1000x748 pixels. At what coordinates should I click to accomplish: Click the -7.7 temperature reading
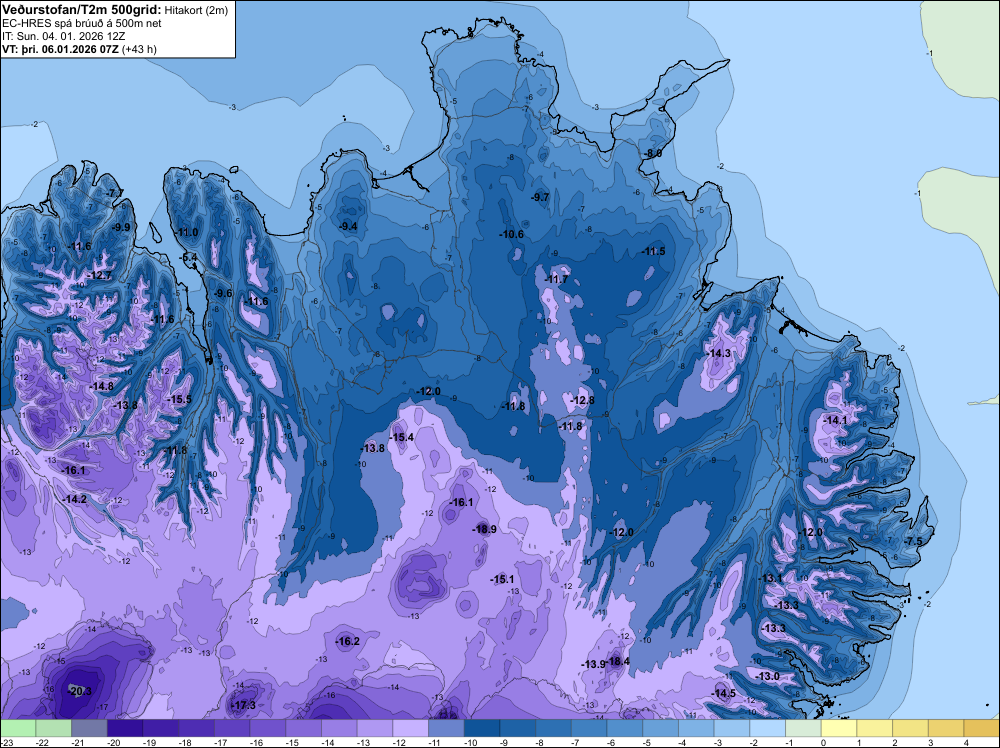point(115,193)
